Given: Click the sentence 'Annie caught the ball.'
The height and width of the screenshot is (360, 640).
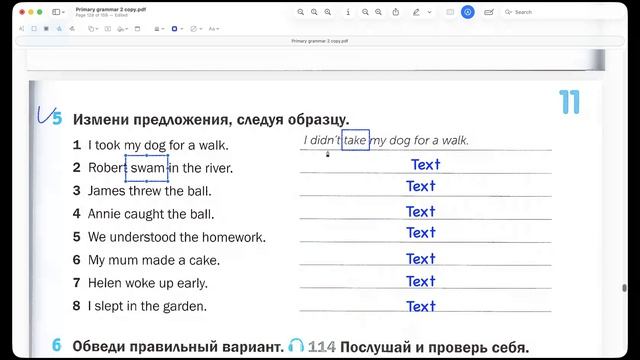Looking at the screenshot, I should click(x=151, y=214).
